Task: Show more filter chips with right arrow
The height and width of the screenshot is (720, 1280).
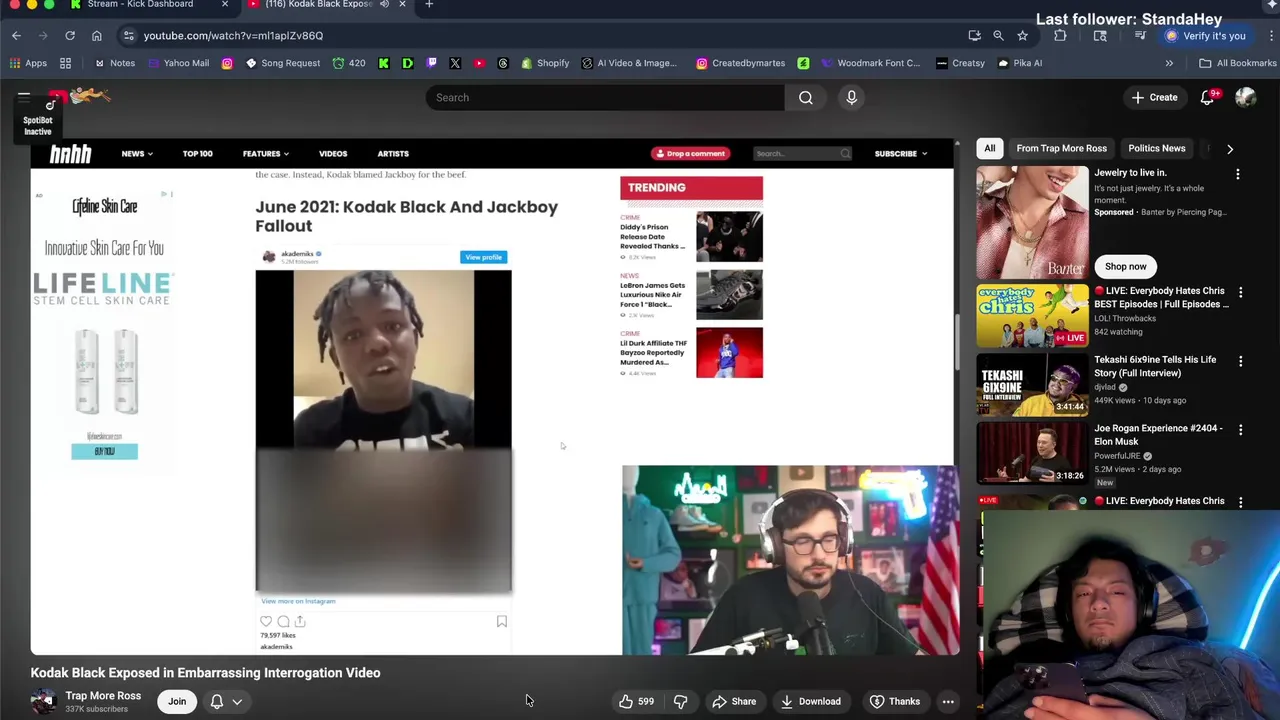Action: pos(1230,149)
